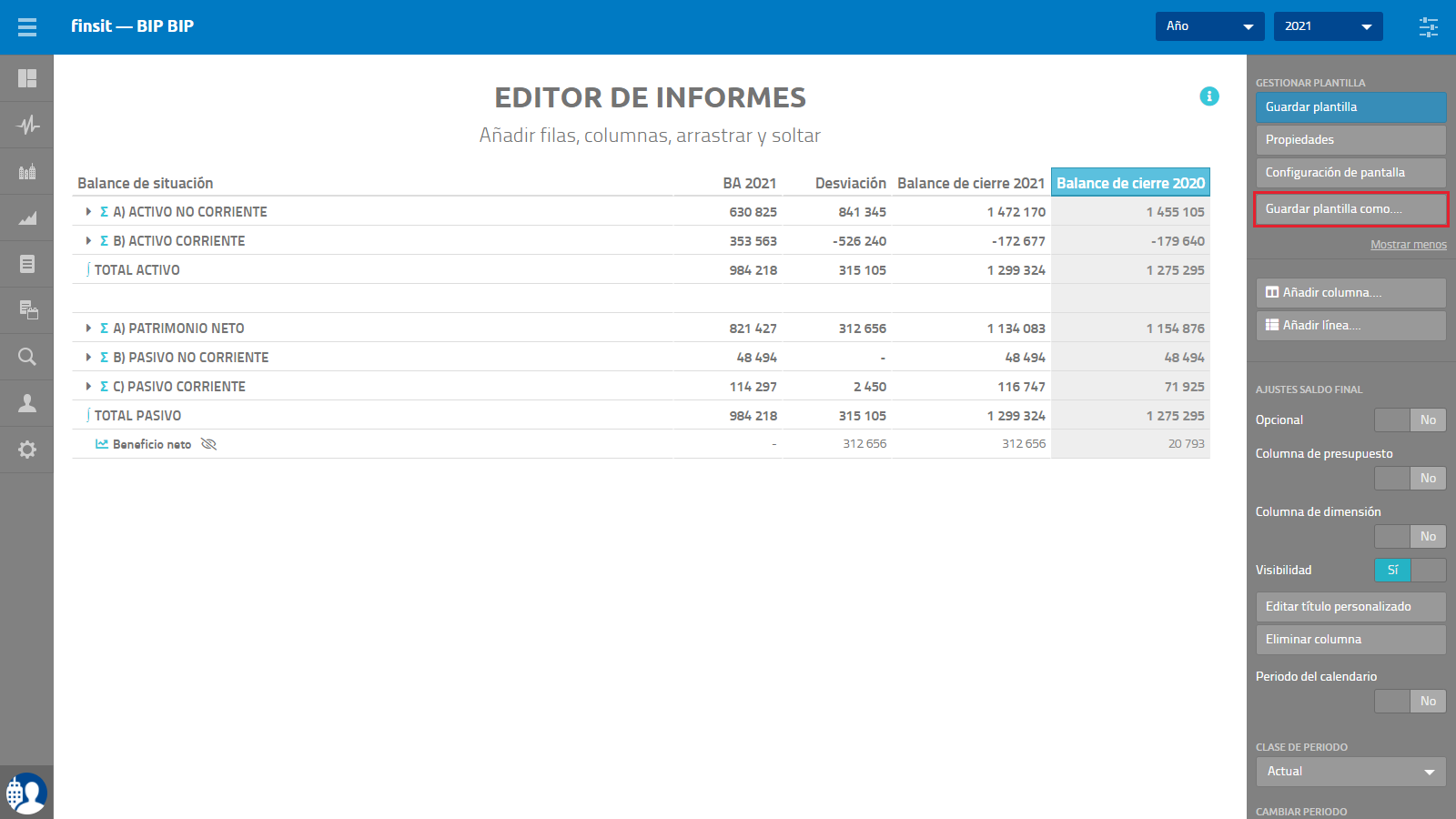
Task: Select the BA 2021 column header
Action: point(750,183)
